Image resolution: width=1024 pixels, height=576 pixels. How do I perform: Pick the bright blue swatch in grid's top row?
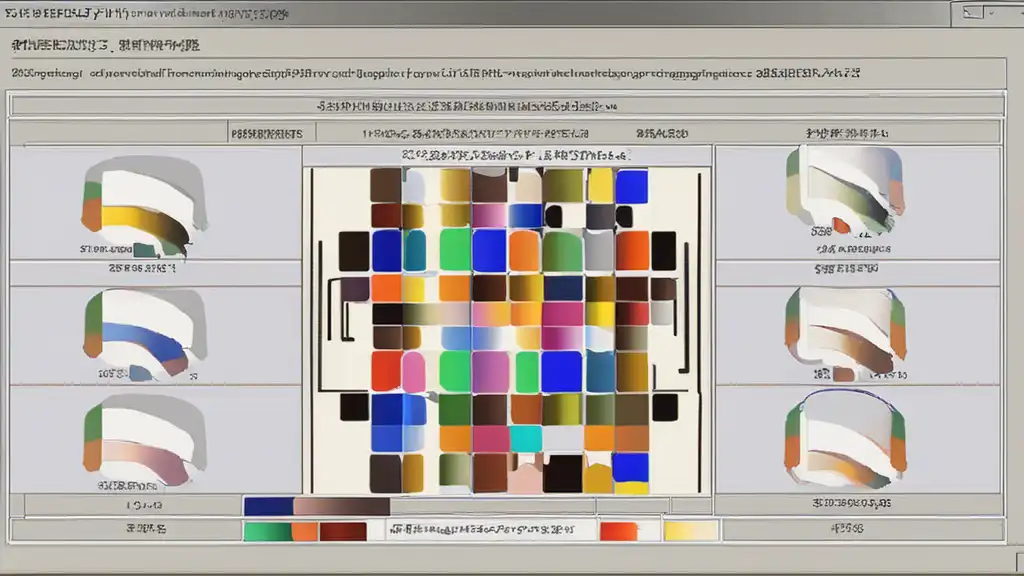click(x=631, y=186)
